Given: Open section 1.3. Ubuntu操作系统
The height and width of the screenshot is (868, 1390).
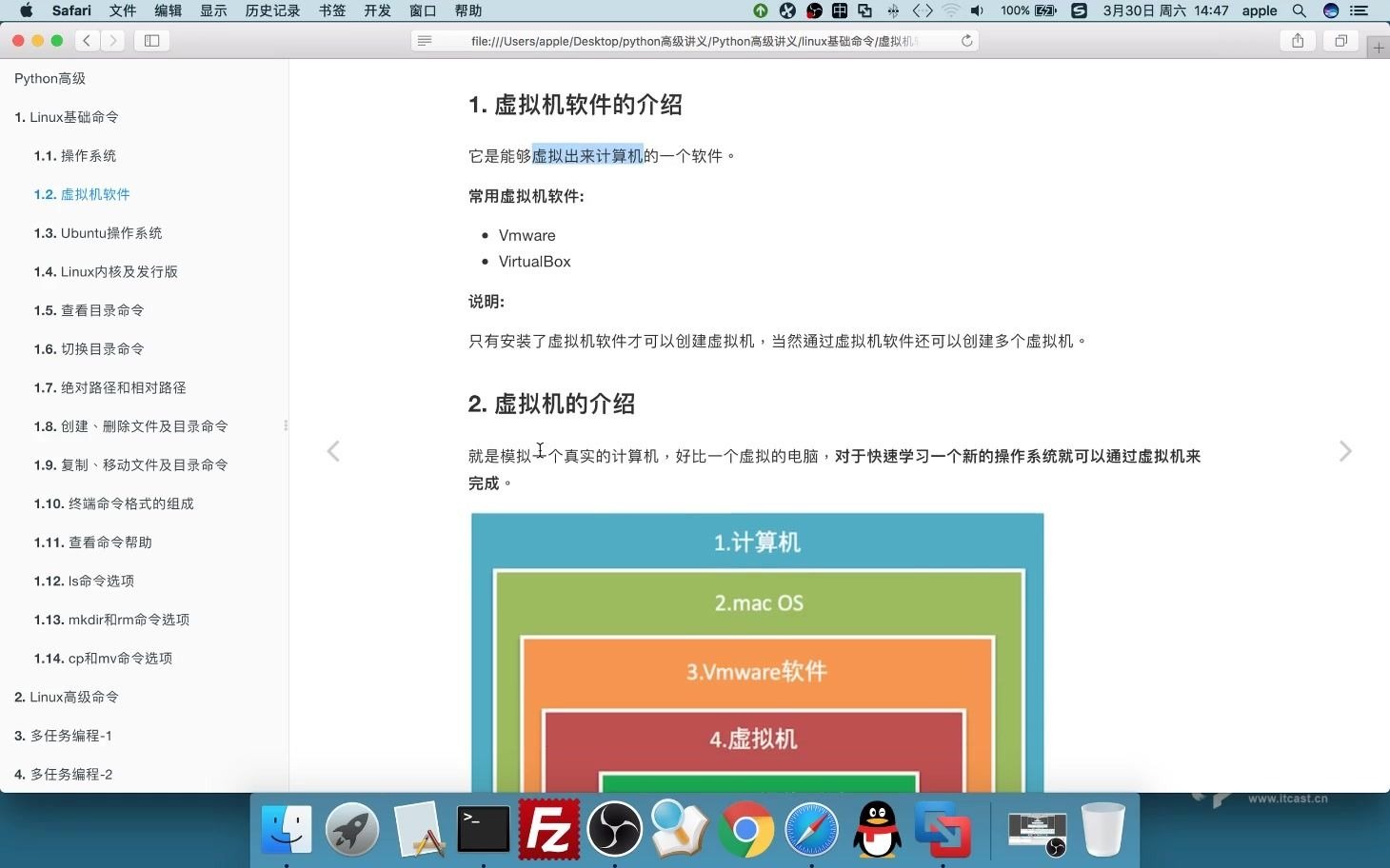Looking at the screenshot, I should 98,233.
